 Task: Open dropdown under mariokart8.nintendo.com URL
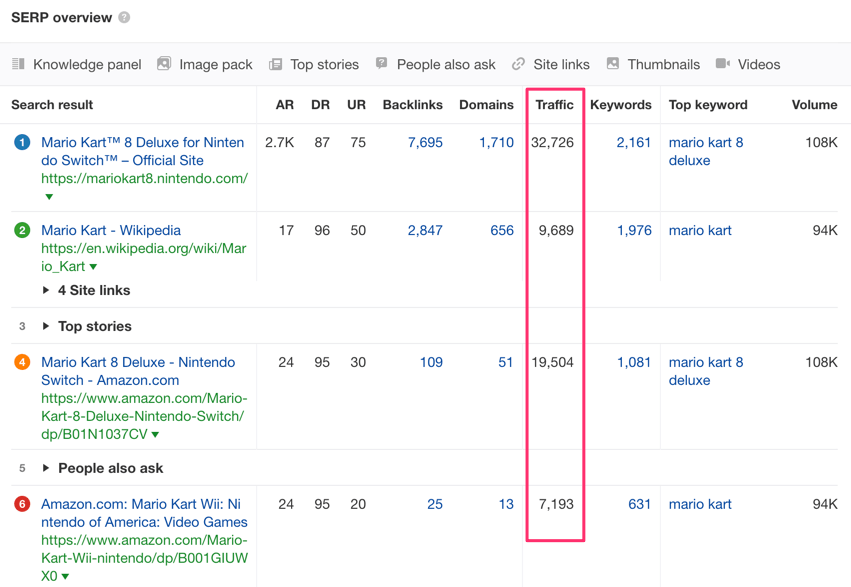pos(49,197)
